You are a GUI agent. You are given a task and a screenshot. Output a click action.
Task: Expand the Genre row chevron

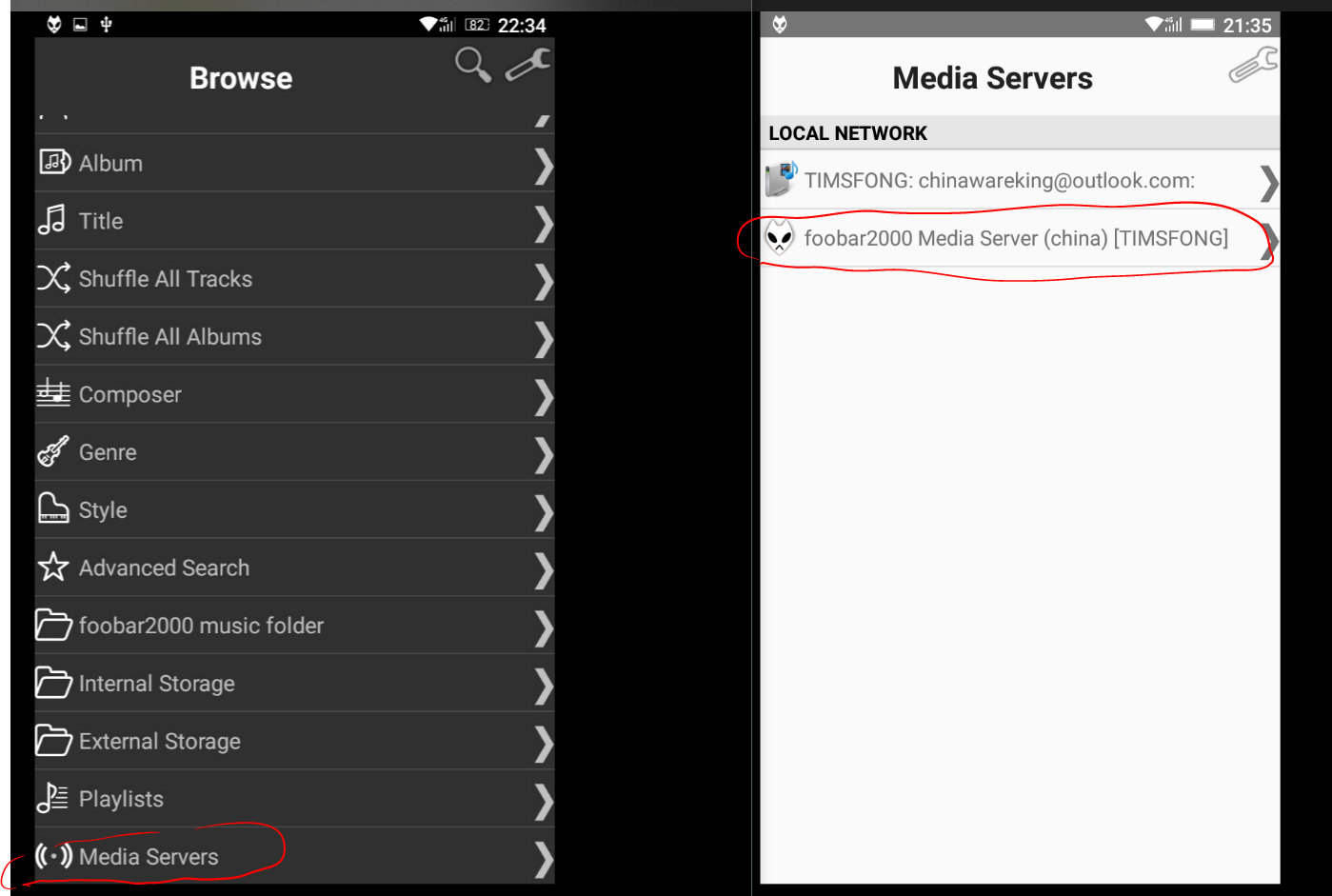point(544,455)
